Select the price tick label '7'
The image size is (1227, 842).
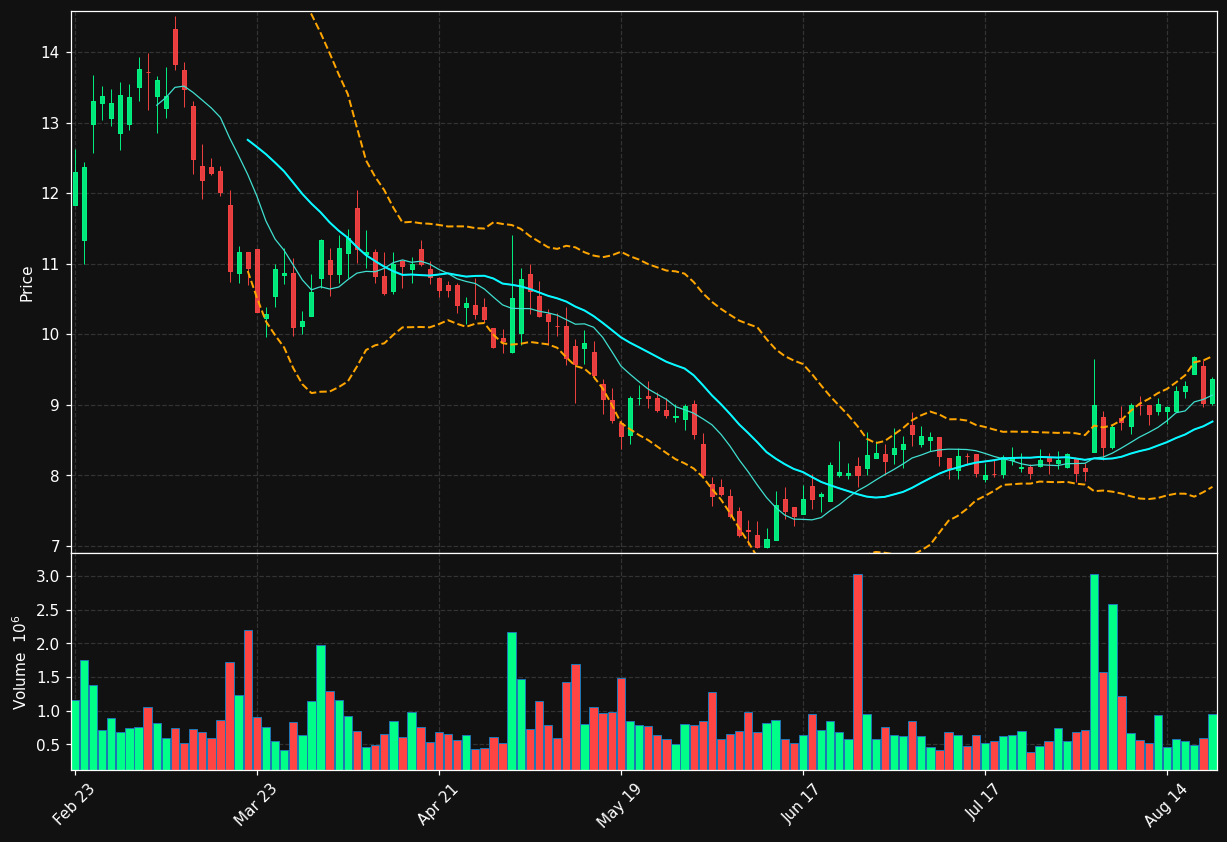click(x=55, y=546)
